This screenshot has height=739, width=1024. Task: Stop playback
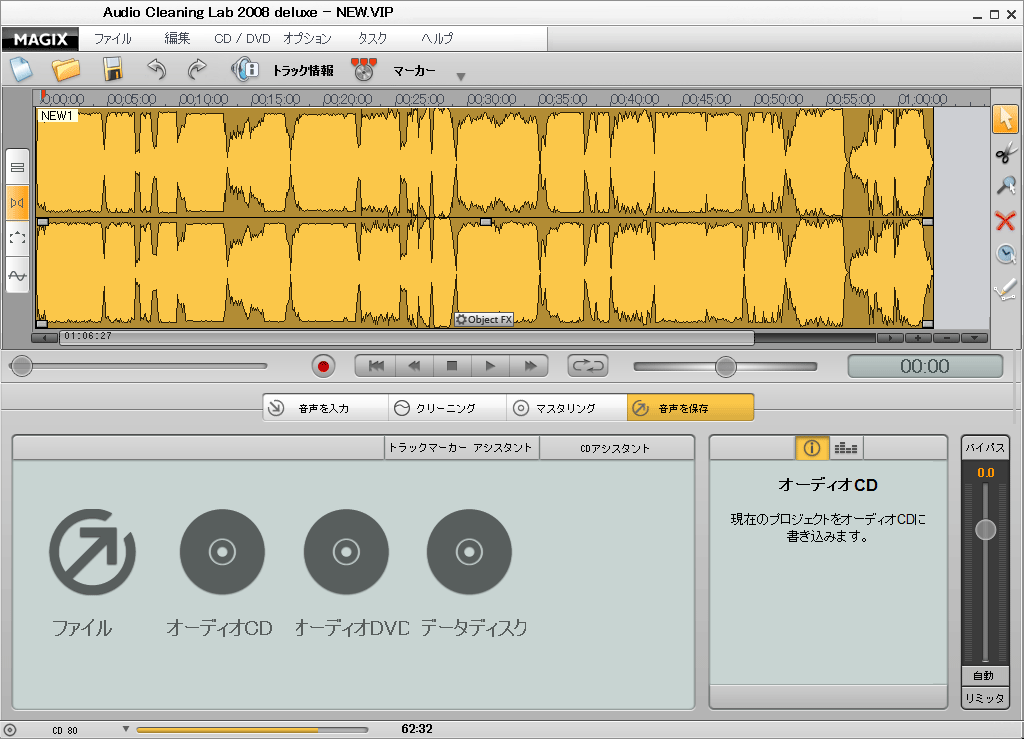[x=452, y=366]
